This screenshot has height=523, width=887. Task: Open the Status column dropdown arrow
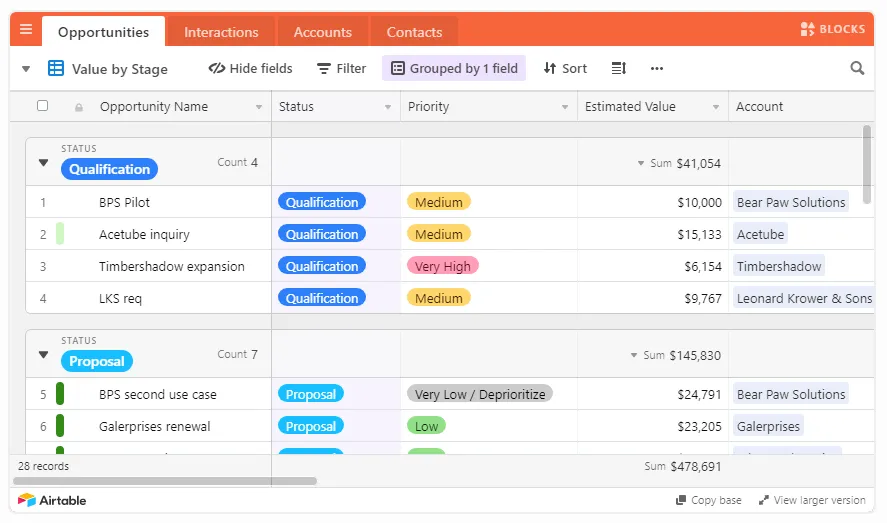[388, 107]
